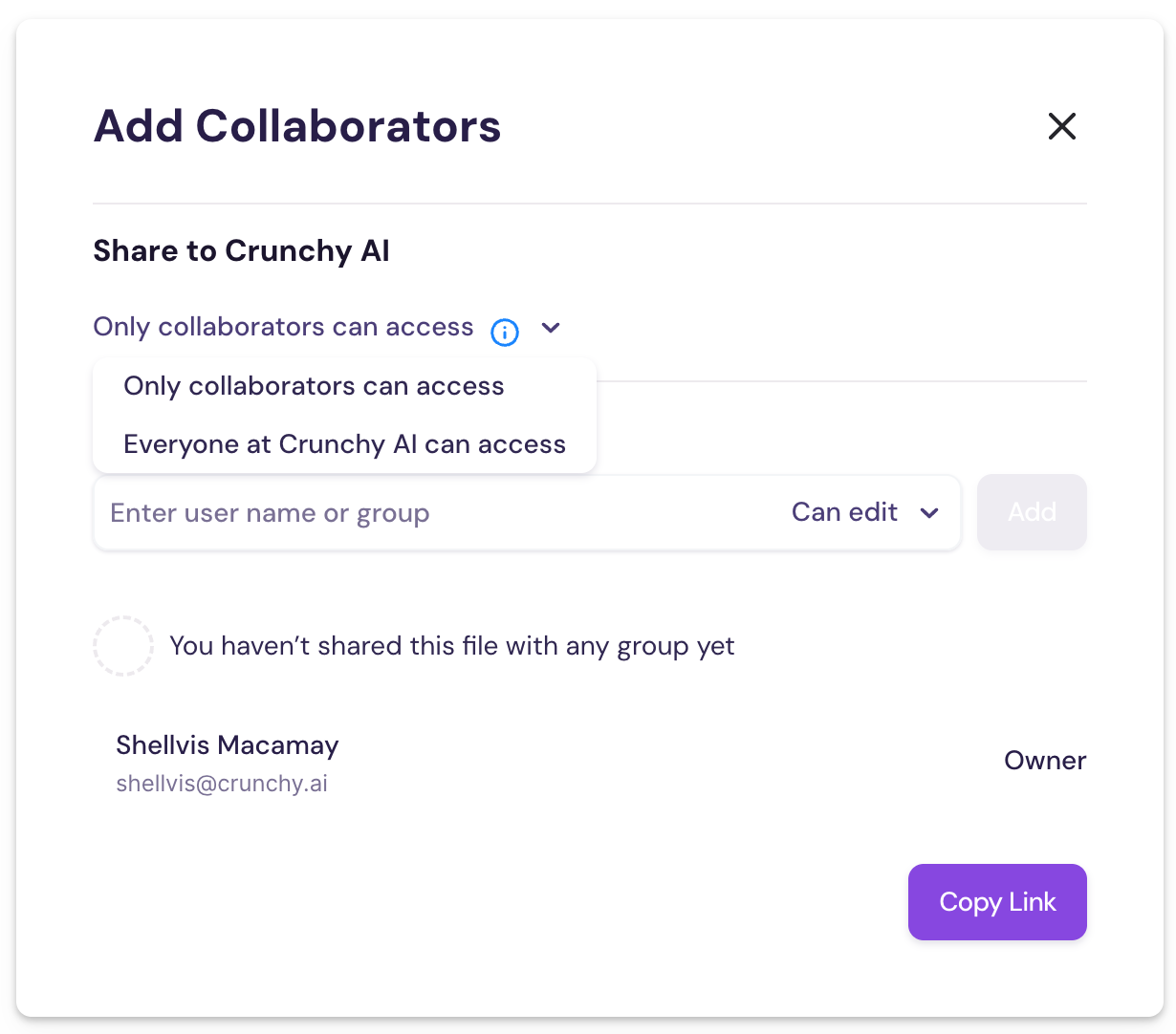
Task: Click the 'Share to Crunchy AI' heading
Action: tap(241, 250)
